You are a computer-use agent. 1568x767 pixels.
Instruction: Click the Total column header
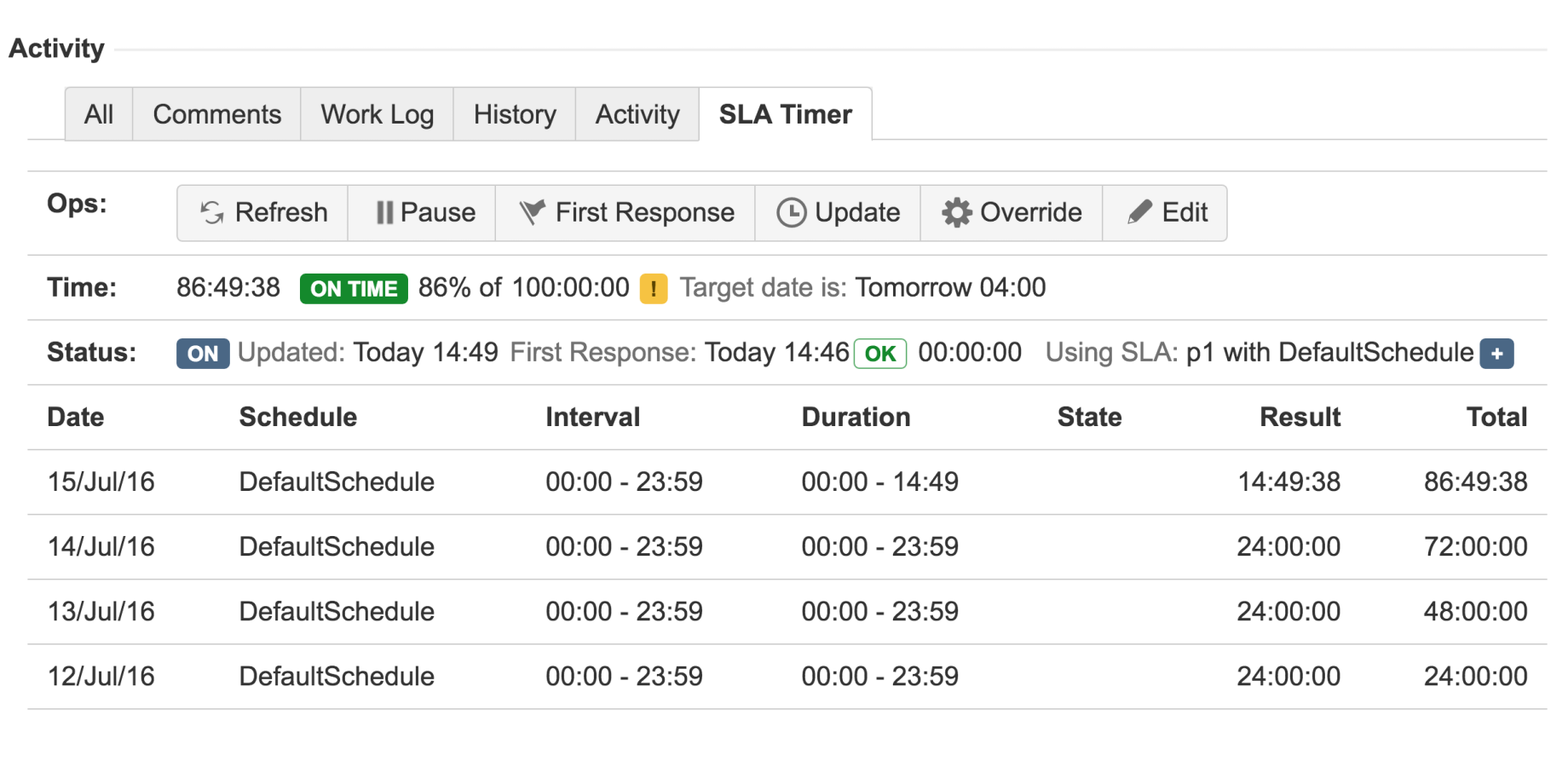click(1496, 417)
